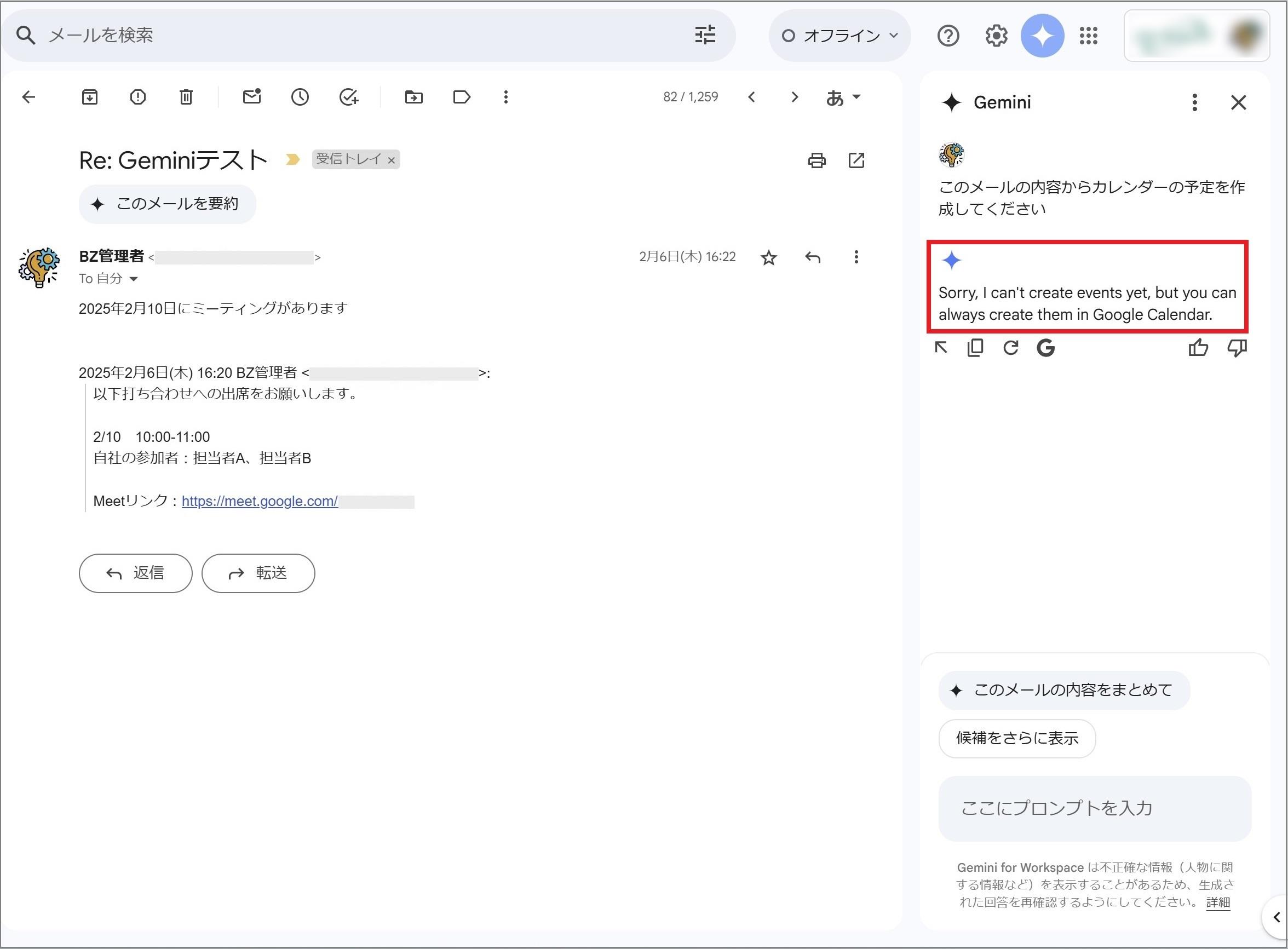
Task: Click the BZ管理者 sender avatar
Action: pyautogui.click(x=39, y=268)
